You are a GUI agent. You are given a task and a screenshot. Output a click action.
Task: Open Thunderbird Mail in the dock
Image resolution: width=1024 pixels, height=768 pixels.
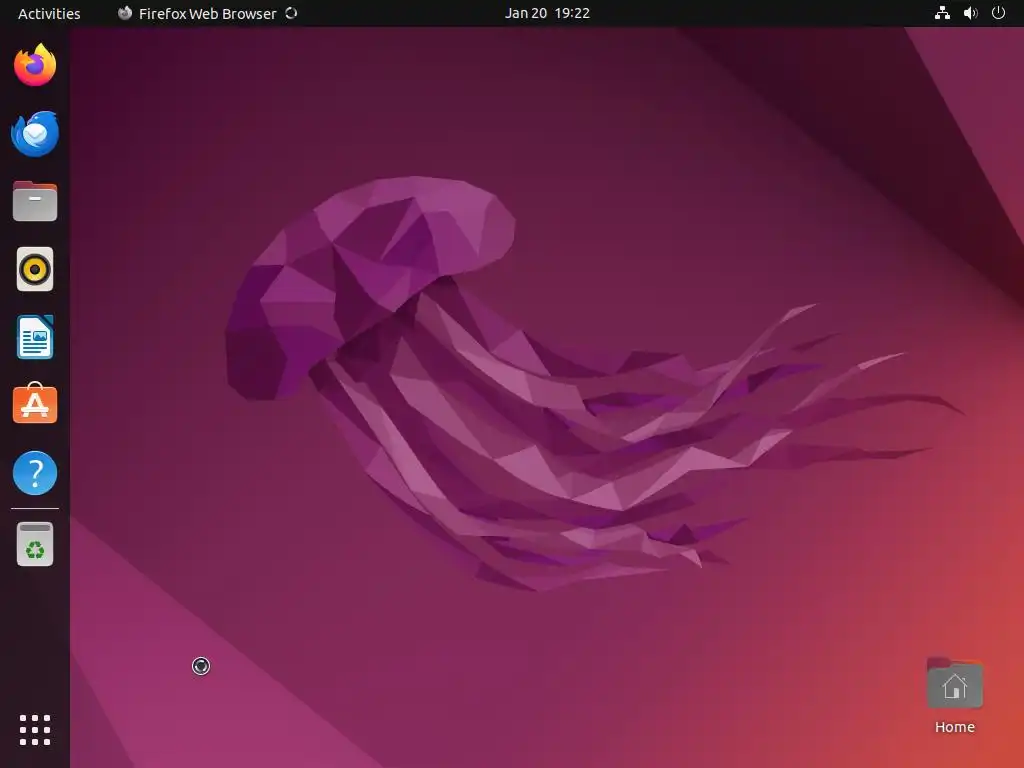(35, 133)
